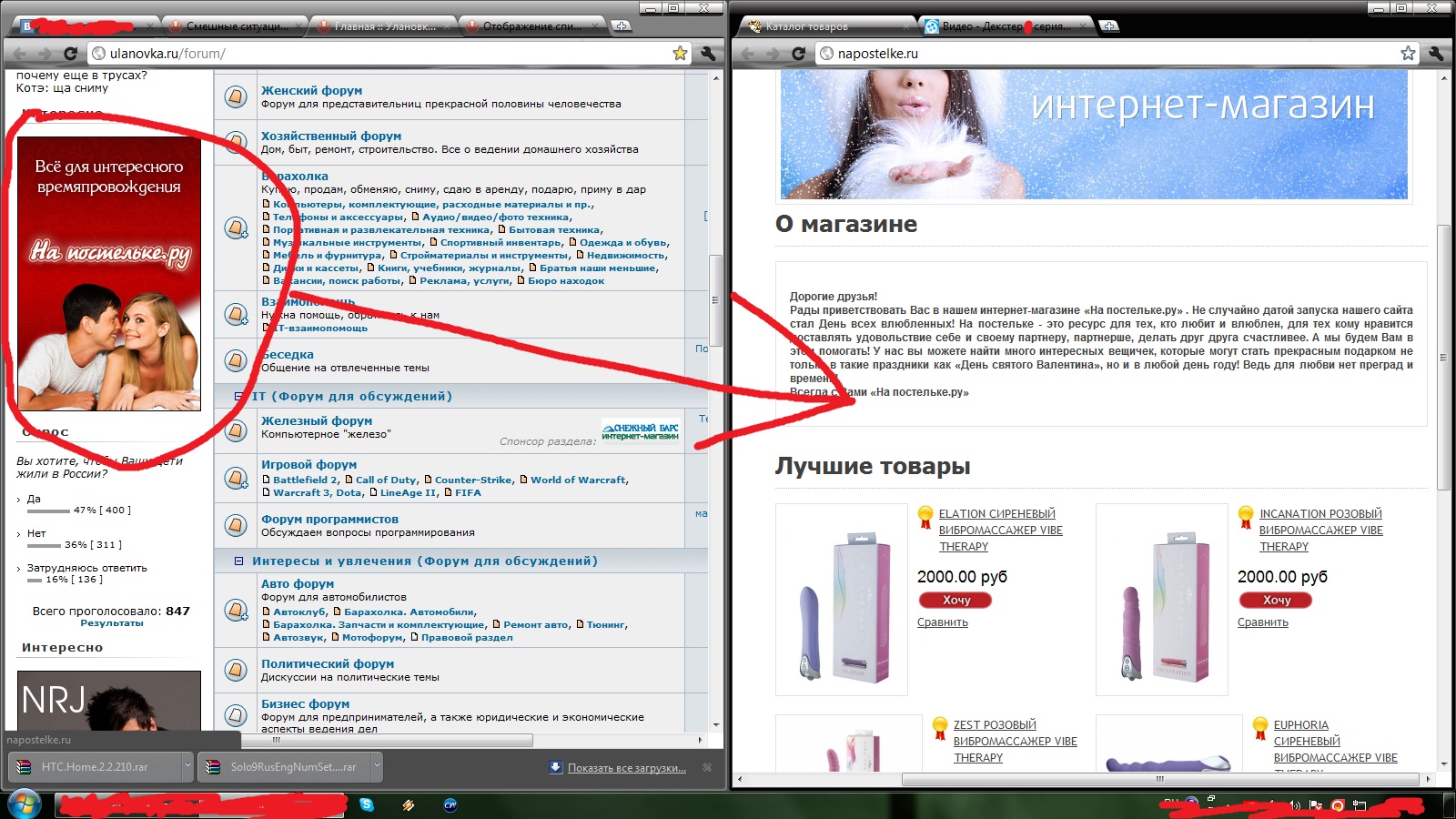Click the Политический форум folder icon
Viewport: 1456px width, 819px height.
(236, 670)
